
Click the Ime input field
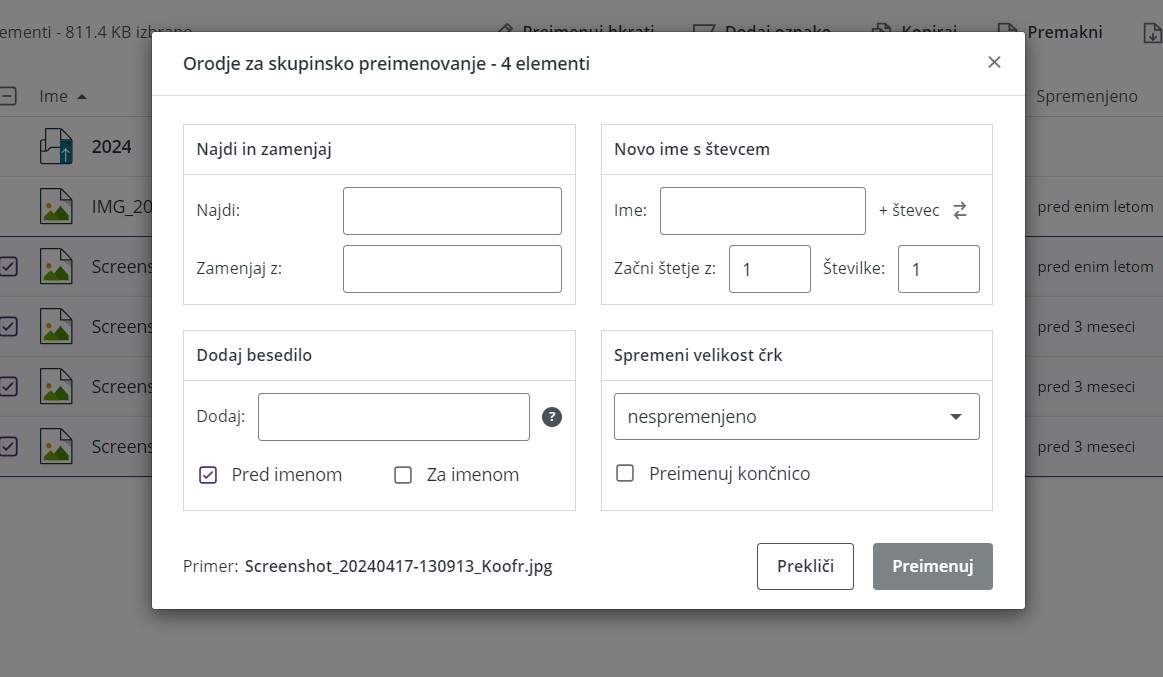(x=762, y=211)
